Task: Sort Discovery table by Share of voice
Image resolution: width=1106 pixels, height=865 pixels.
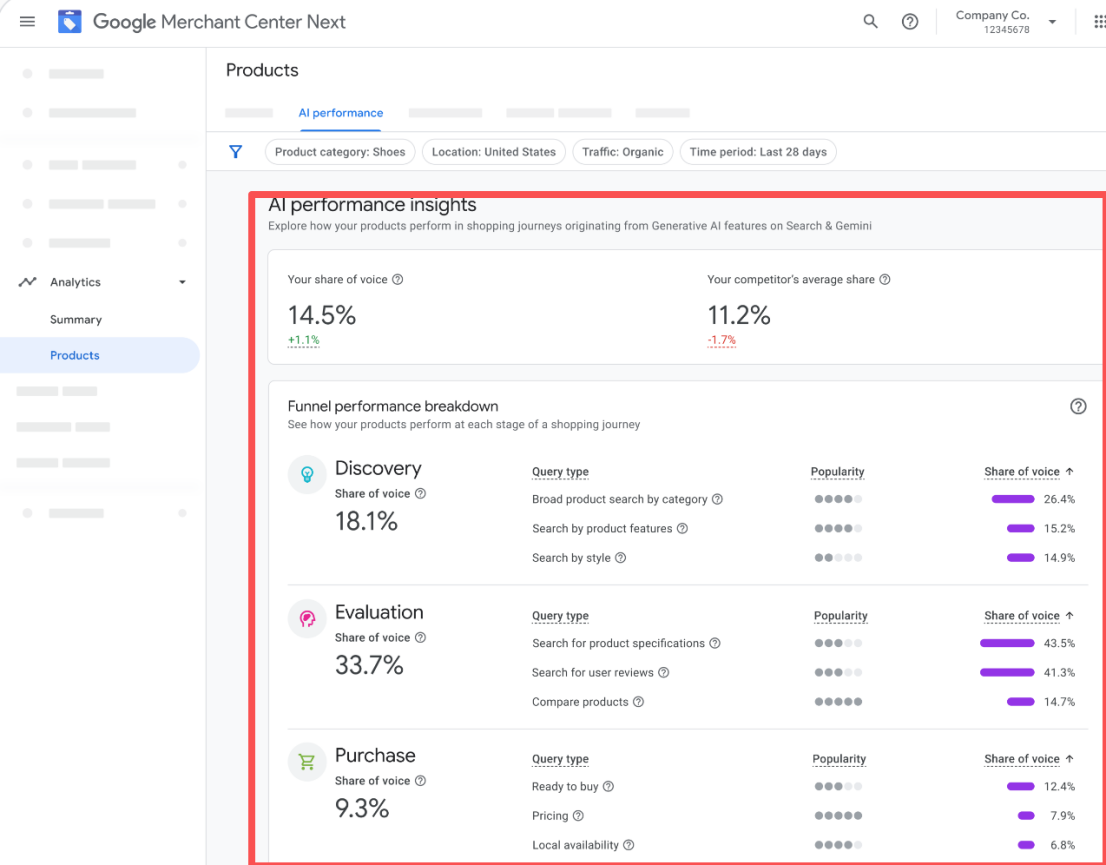Action: pyautogui.click(x=1029, y=471)
